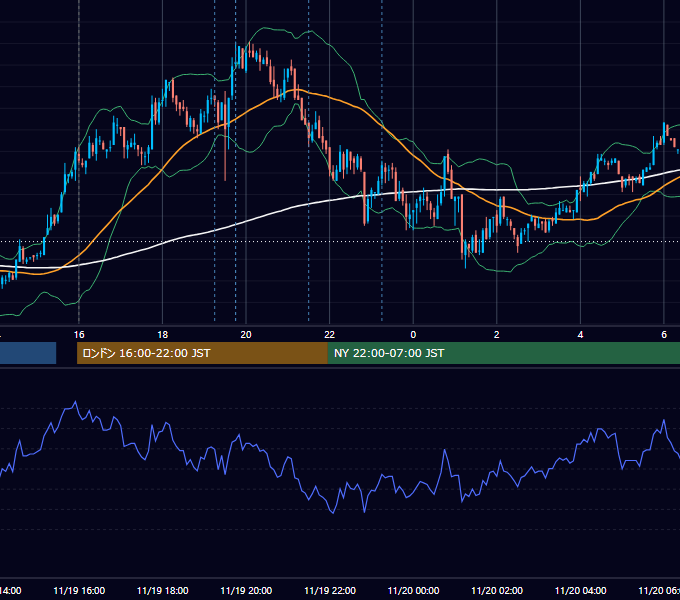Click hour label 16 on upper time axis
The image size is (680, 600).
[79, 335]
